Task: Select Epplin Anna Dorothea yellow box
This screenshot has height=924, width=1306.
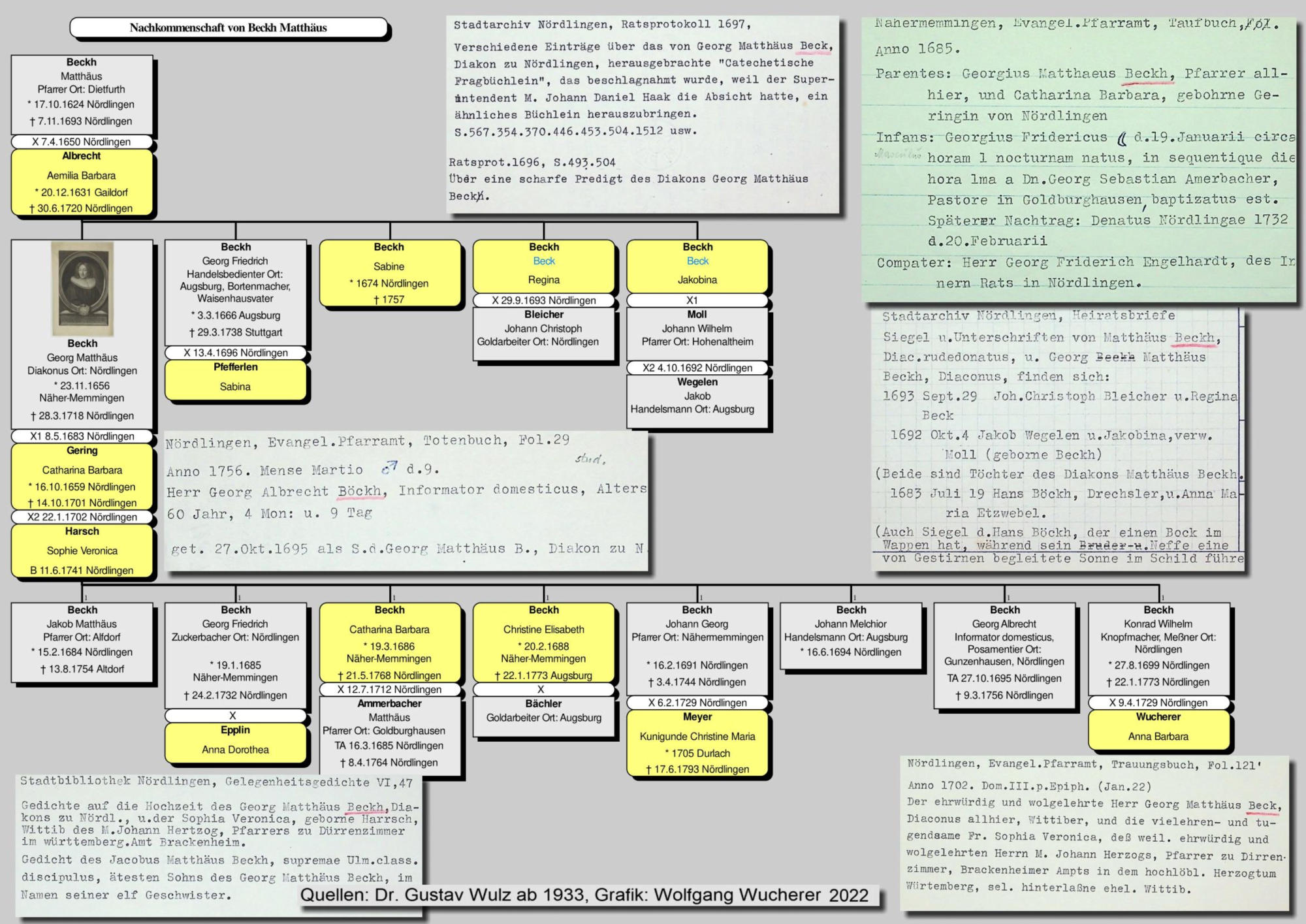Action: click(x=235, y=742)
